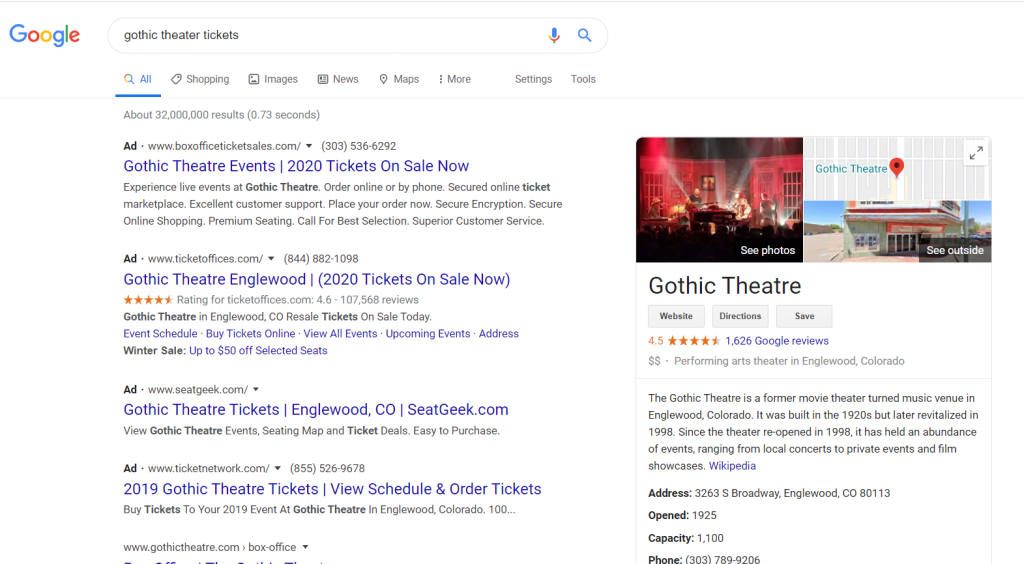Expand the ticketoffices.com ad dropdown arrow
The width and height of the screenshot is (1024, 564).
[x=271, y=258]
